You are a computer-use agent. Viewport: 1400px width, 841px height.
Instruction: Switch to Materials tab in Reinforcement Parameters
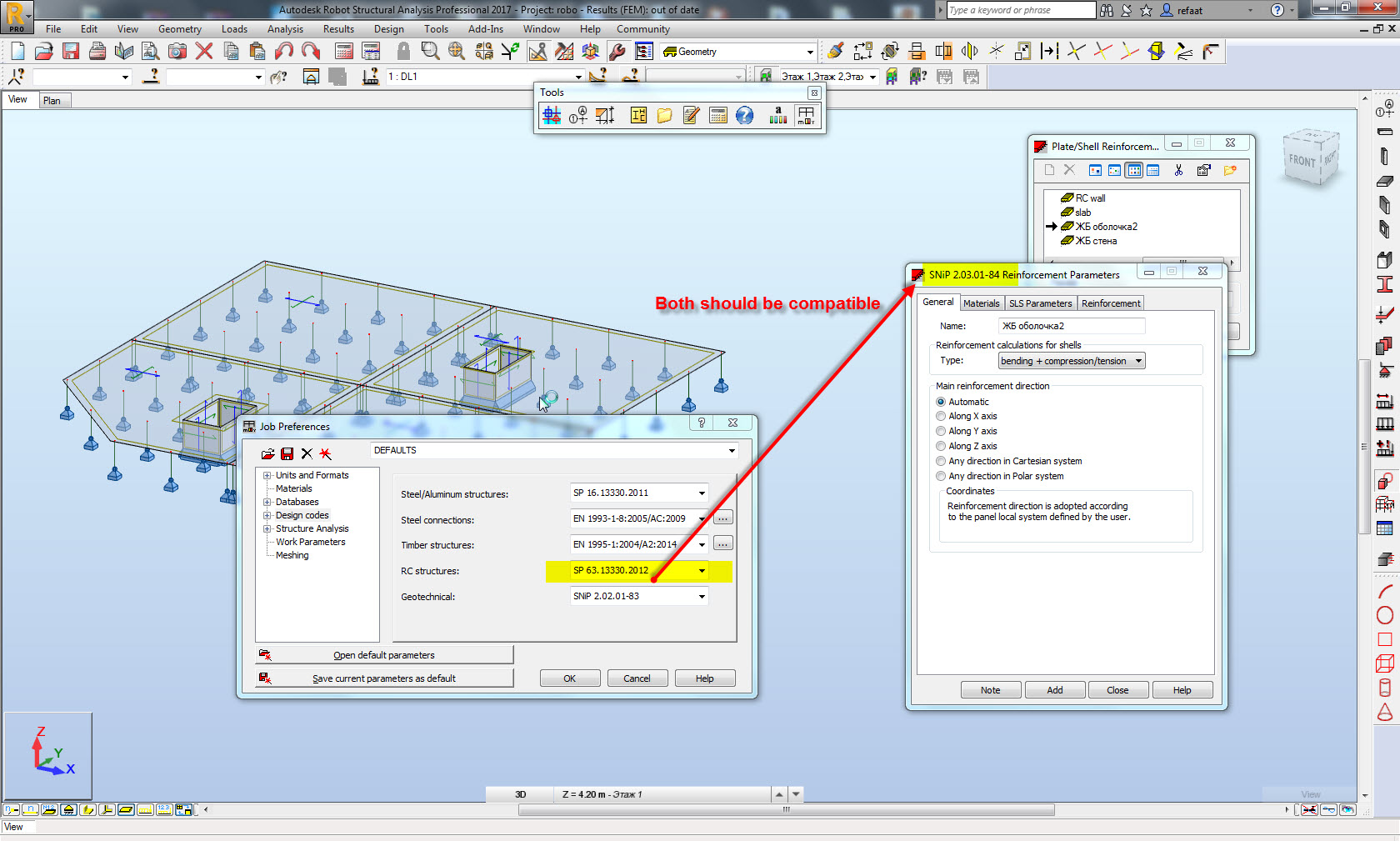tap(981, 303)
